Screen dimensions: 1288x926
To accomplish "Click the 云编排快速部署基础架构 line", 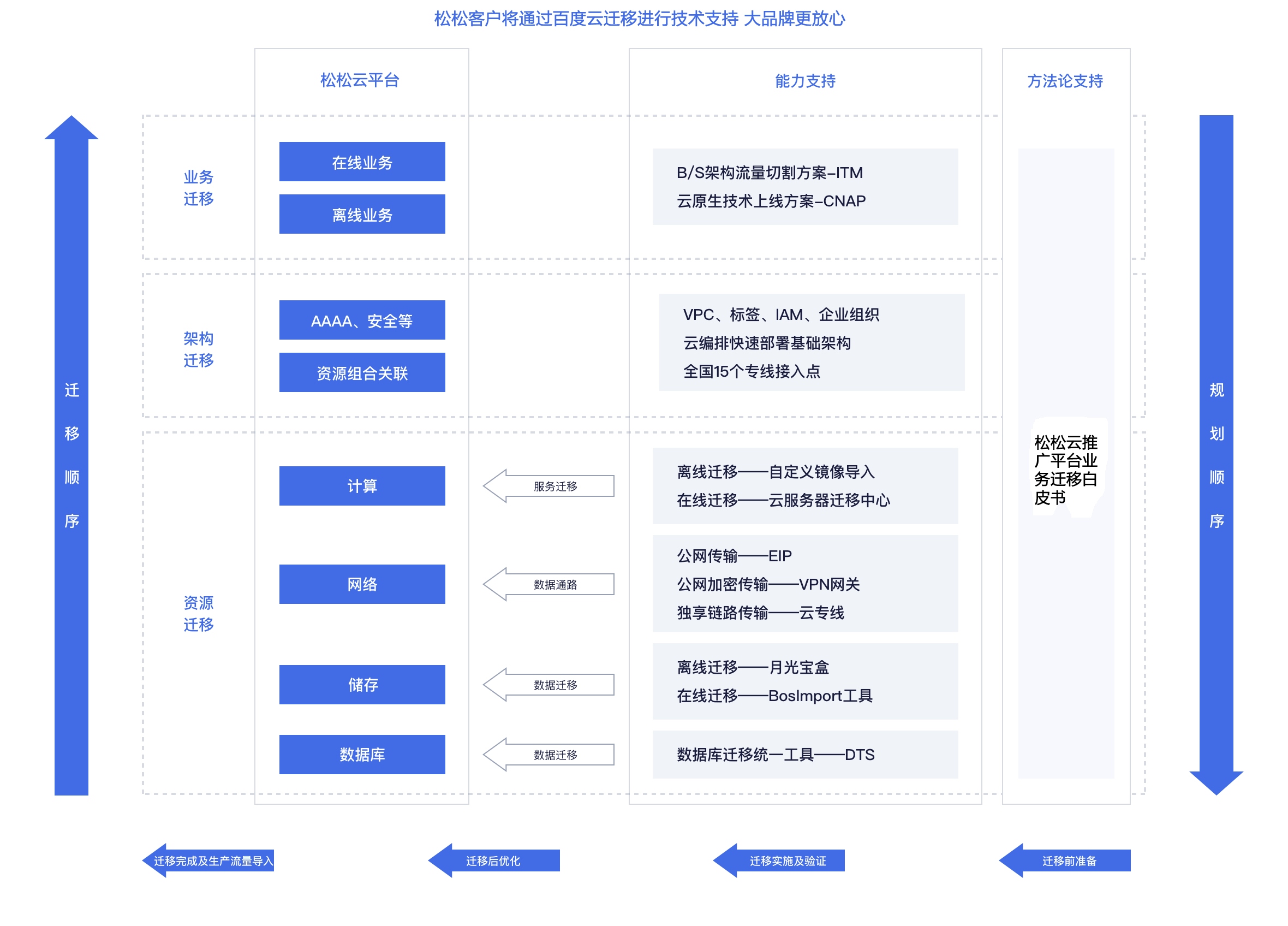I will [x=767, y=343].
